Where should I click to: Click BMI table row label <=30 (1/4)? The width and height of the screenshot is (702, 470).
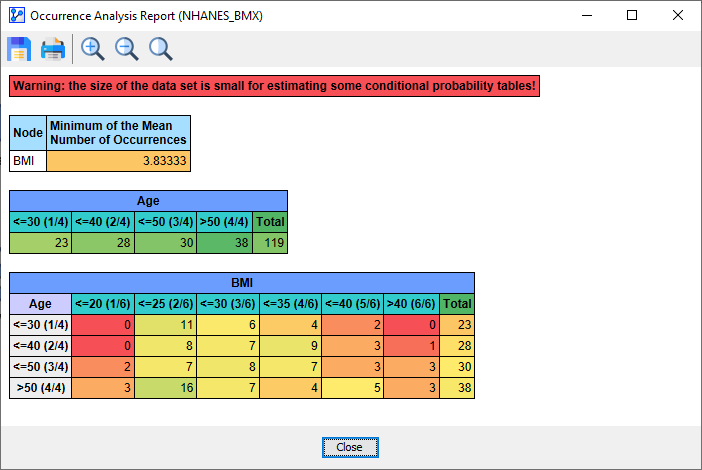pyautogui.click(x=40, y=325)
